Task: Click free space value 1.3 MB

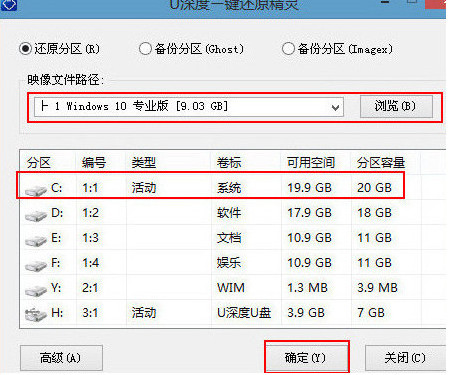Action: 308,288
